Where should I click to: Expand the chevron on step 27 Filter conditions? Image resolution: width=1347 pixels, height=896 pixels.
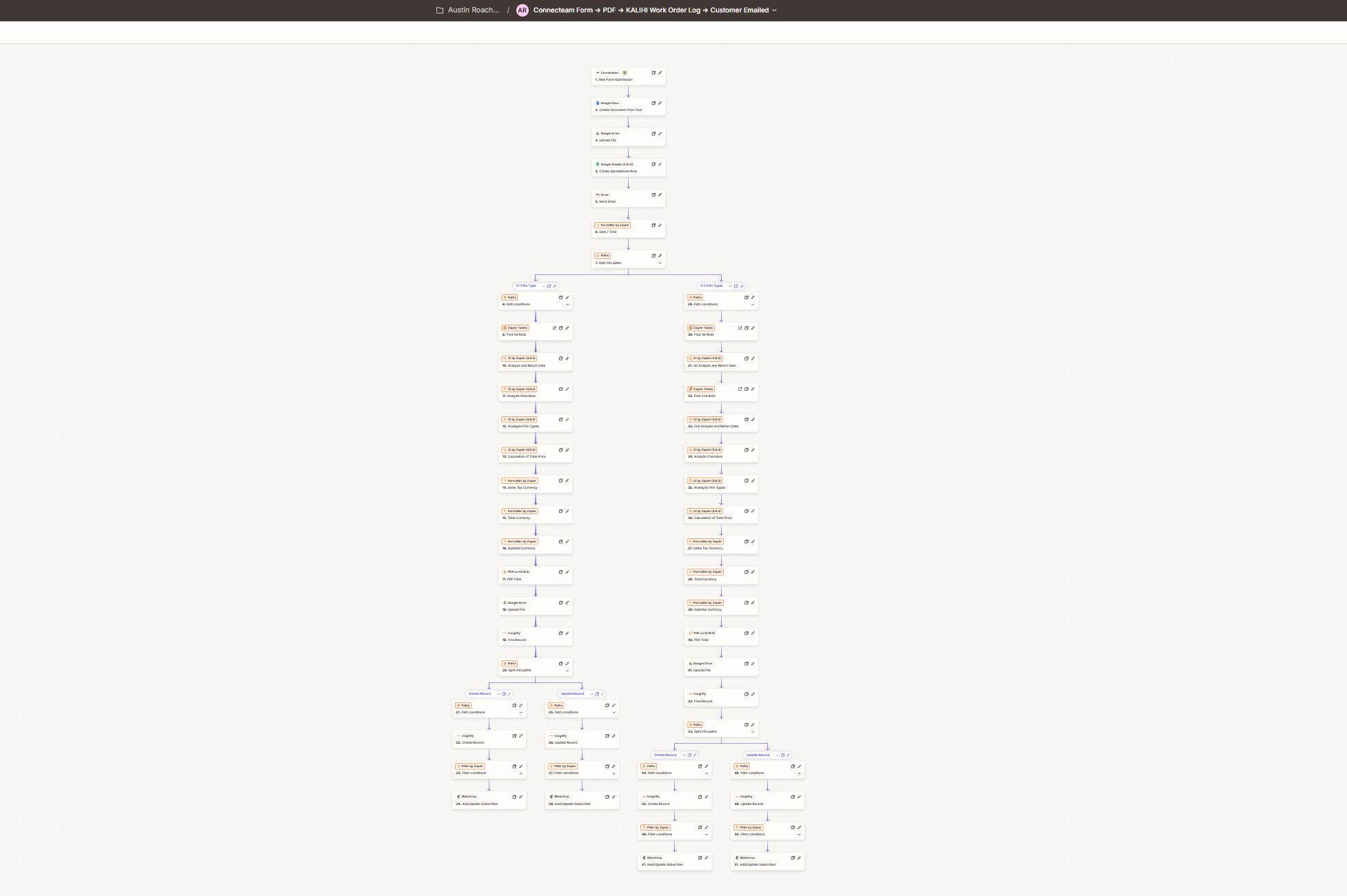(614, 773)
